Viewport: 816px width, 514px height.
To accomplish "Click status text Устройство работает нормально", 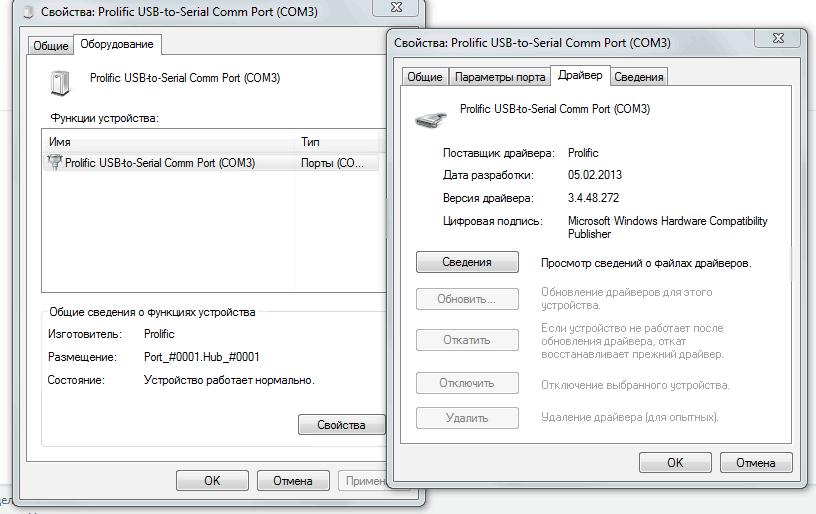I will tap(229, 380).
